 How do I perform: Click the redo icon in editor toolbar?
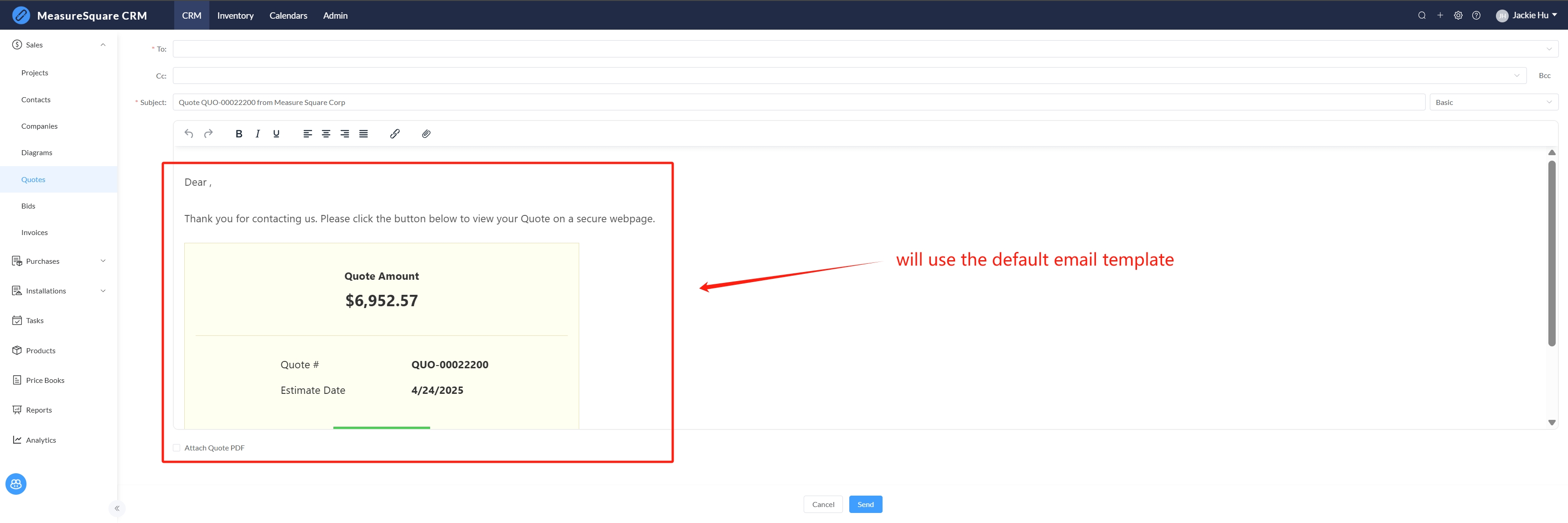click(x=208, y=133)
